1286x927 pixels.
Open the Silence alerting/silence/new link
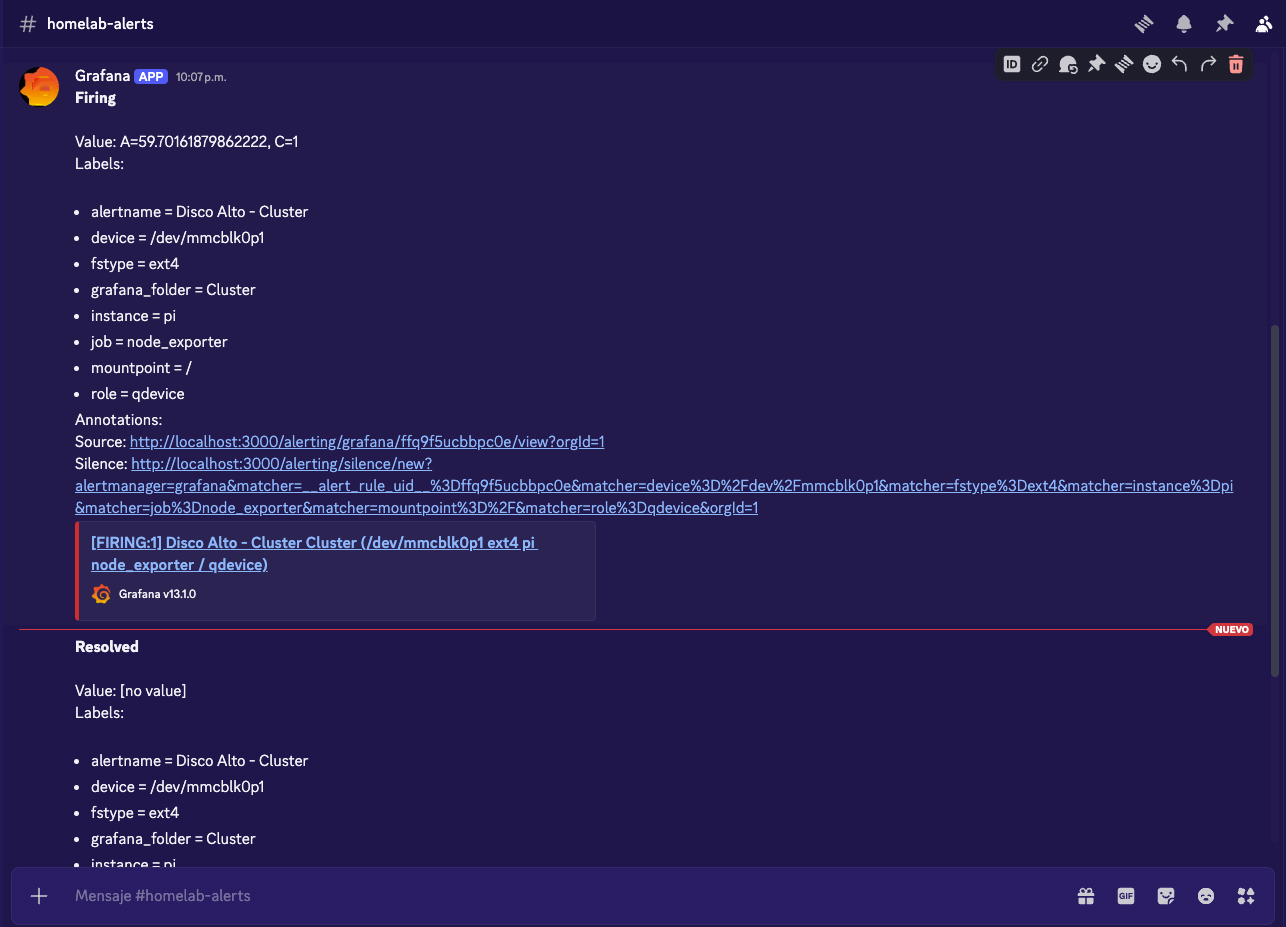pos(654,486)
